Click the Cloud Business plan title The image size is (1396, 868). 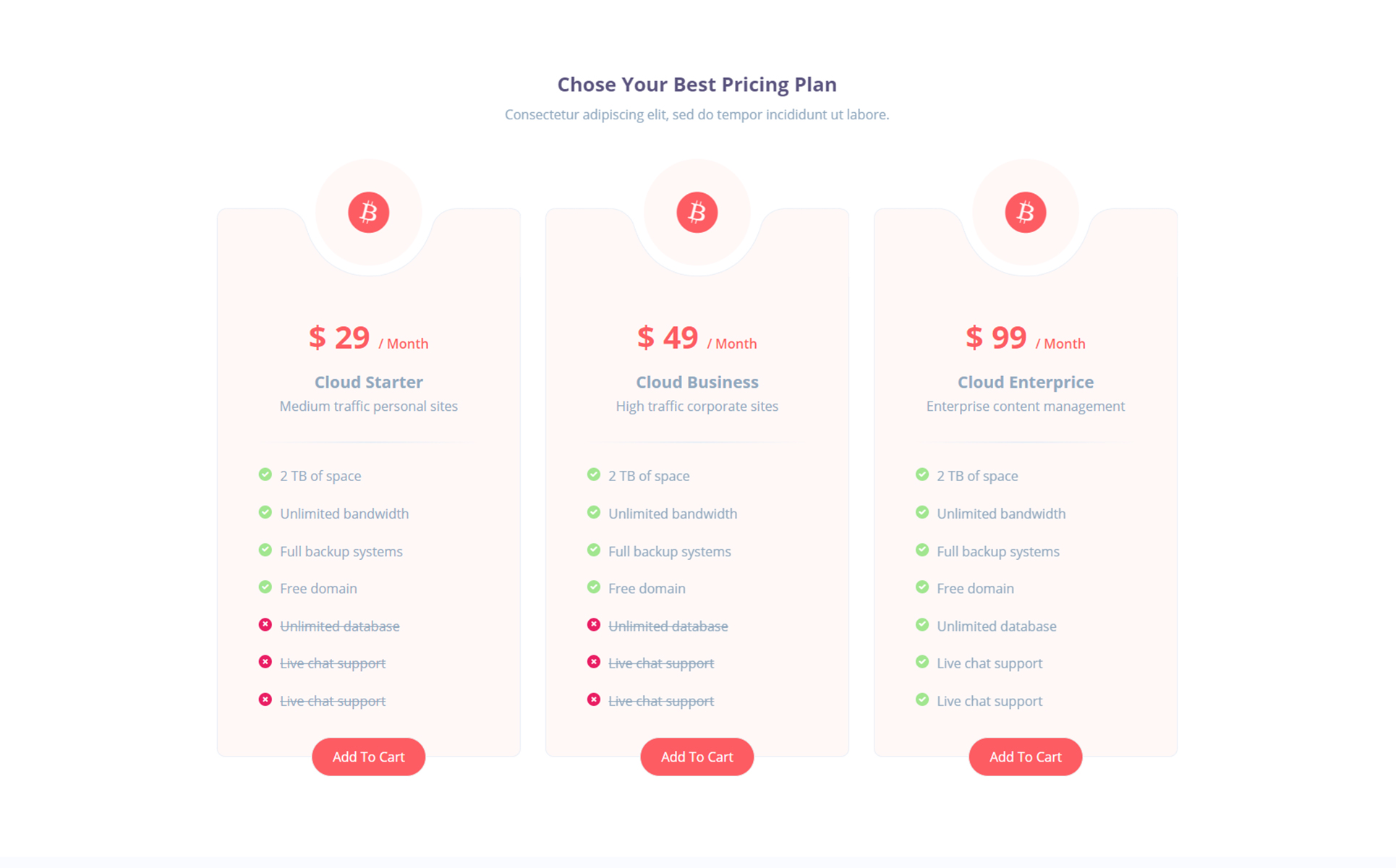pos(697,382)
